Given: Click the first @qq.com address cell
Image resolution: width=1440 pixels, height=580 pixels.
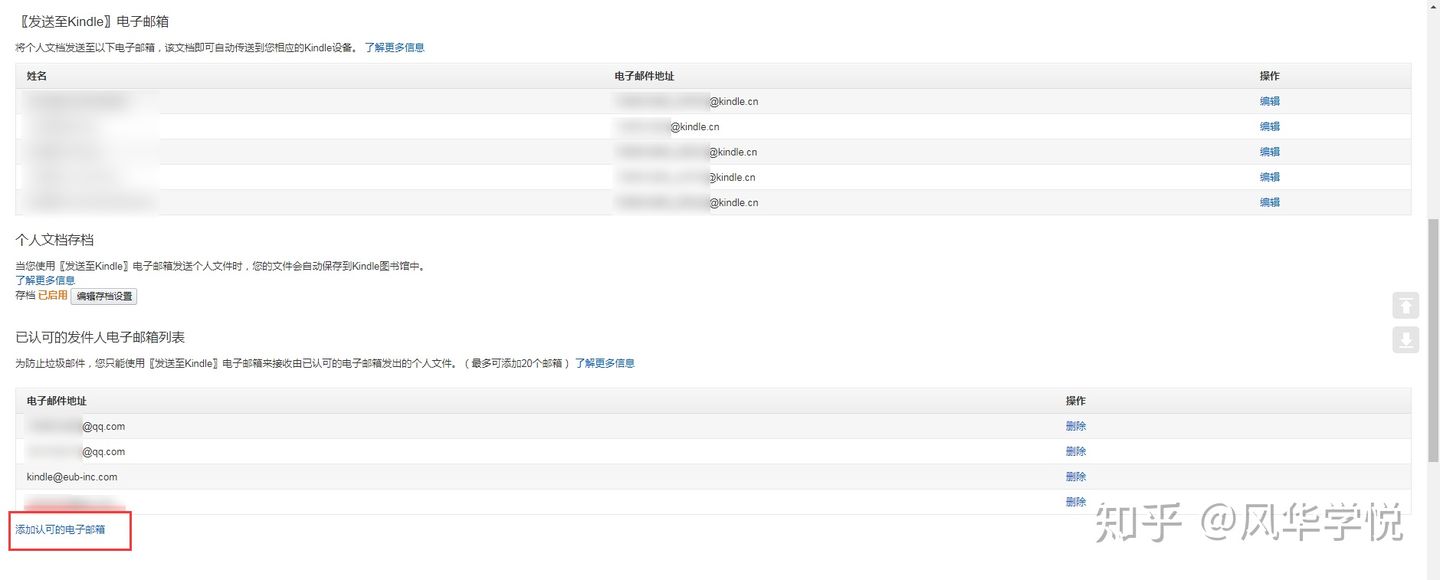Looking at the screenshot, I should point(76,426).
